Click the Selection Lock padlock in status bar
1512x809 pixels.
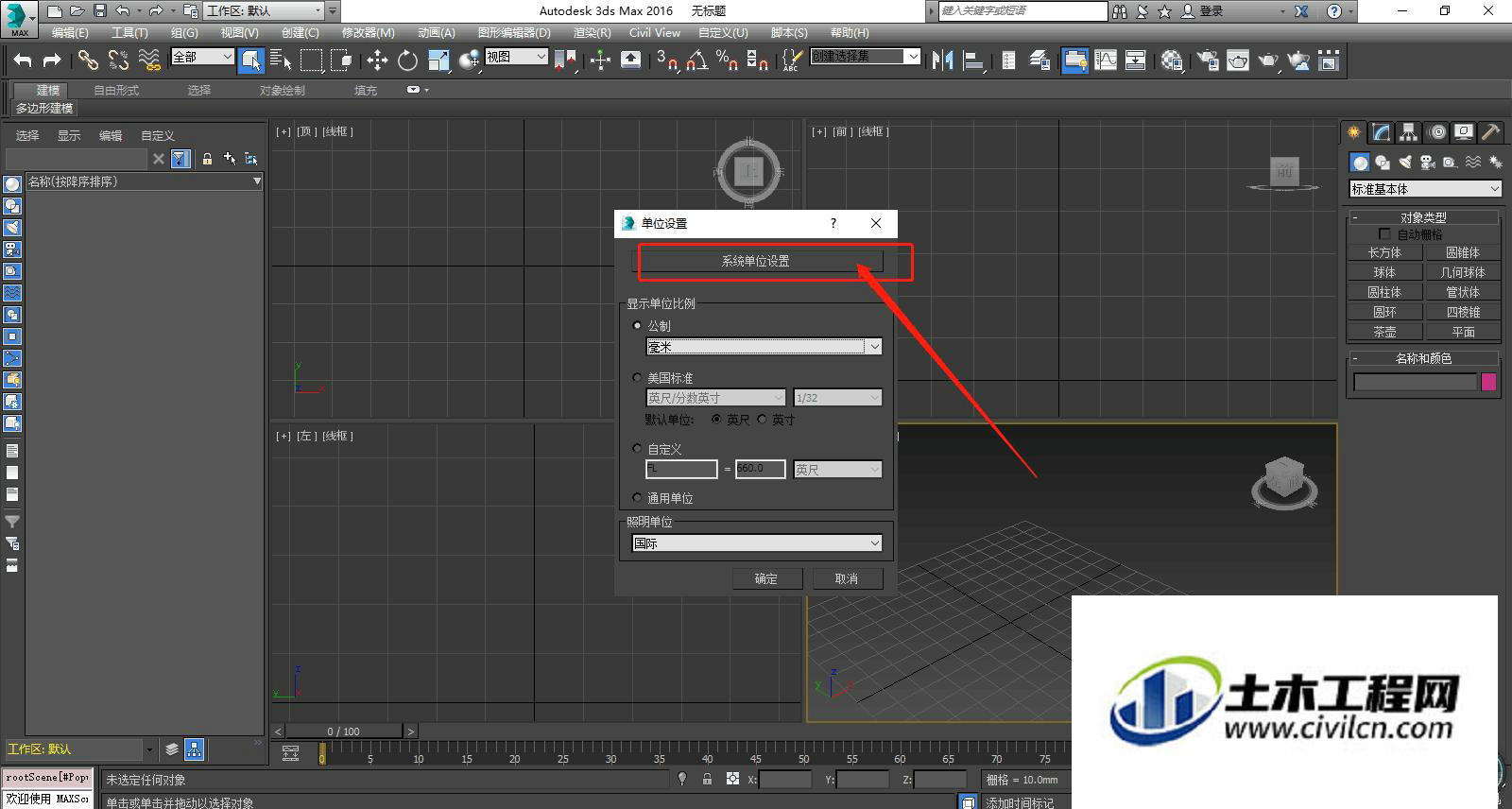[x=707, y=779]
